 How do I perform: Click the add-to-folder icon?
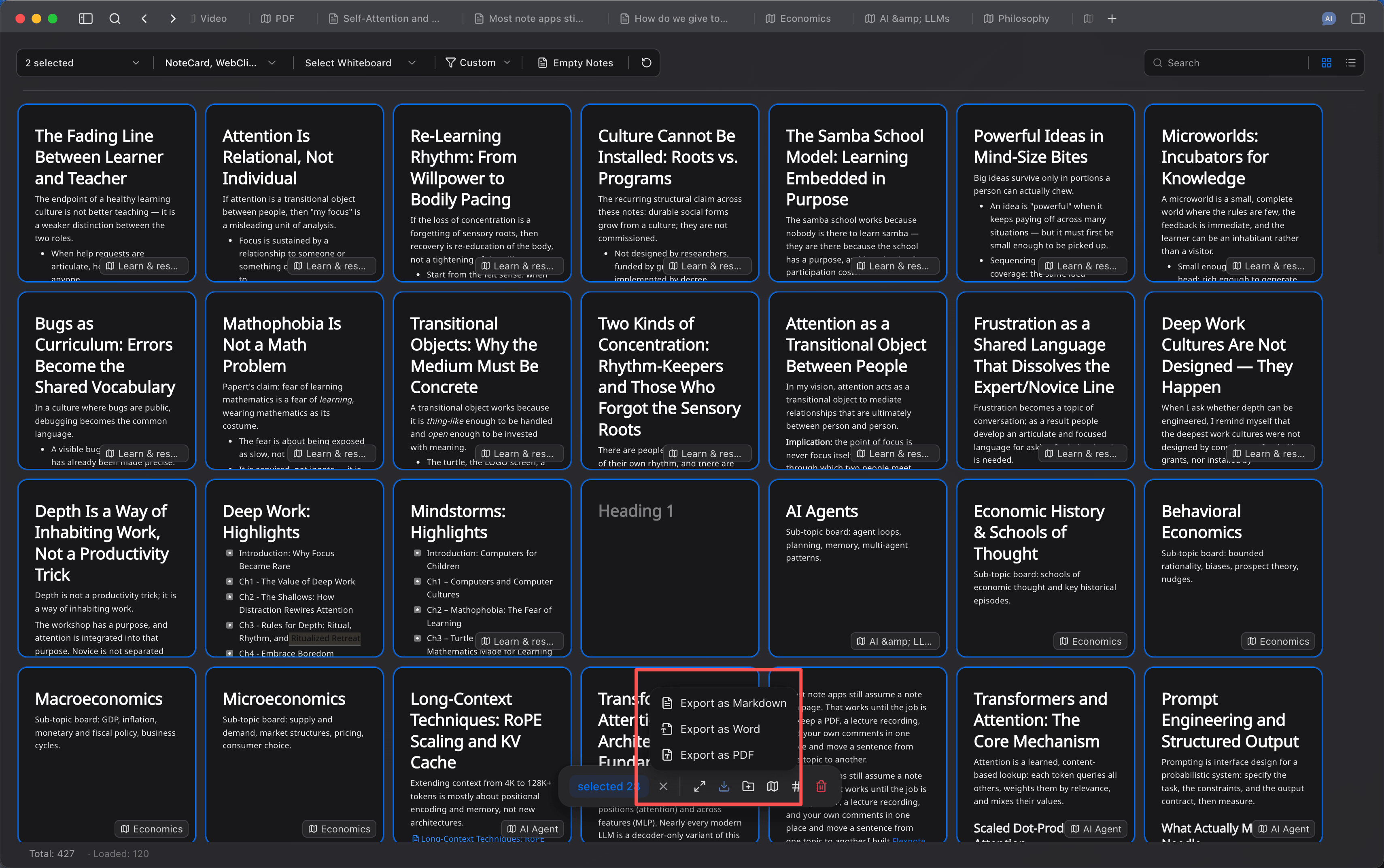(x=748, y=786)
